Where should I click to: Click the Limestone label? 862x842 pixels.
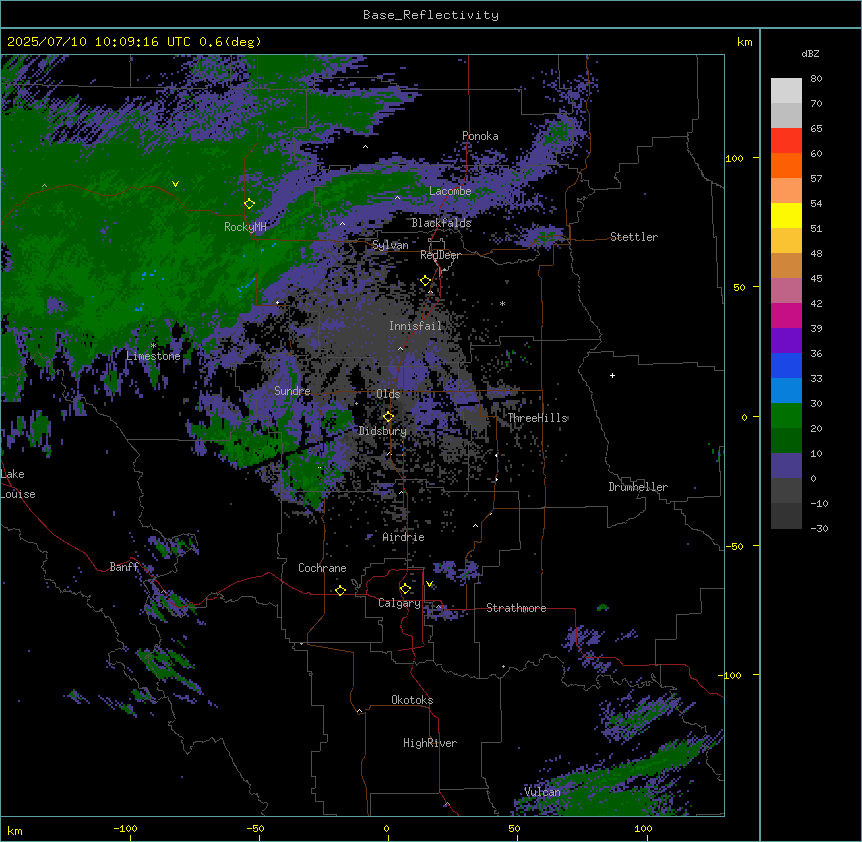tap(153, 356)
